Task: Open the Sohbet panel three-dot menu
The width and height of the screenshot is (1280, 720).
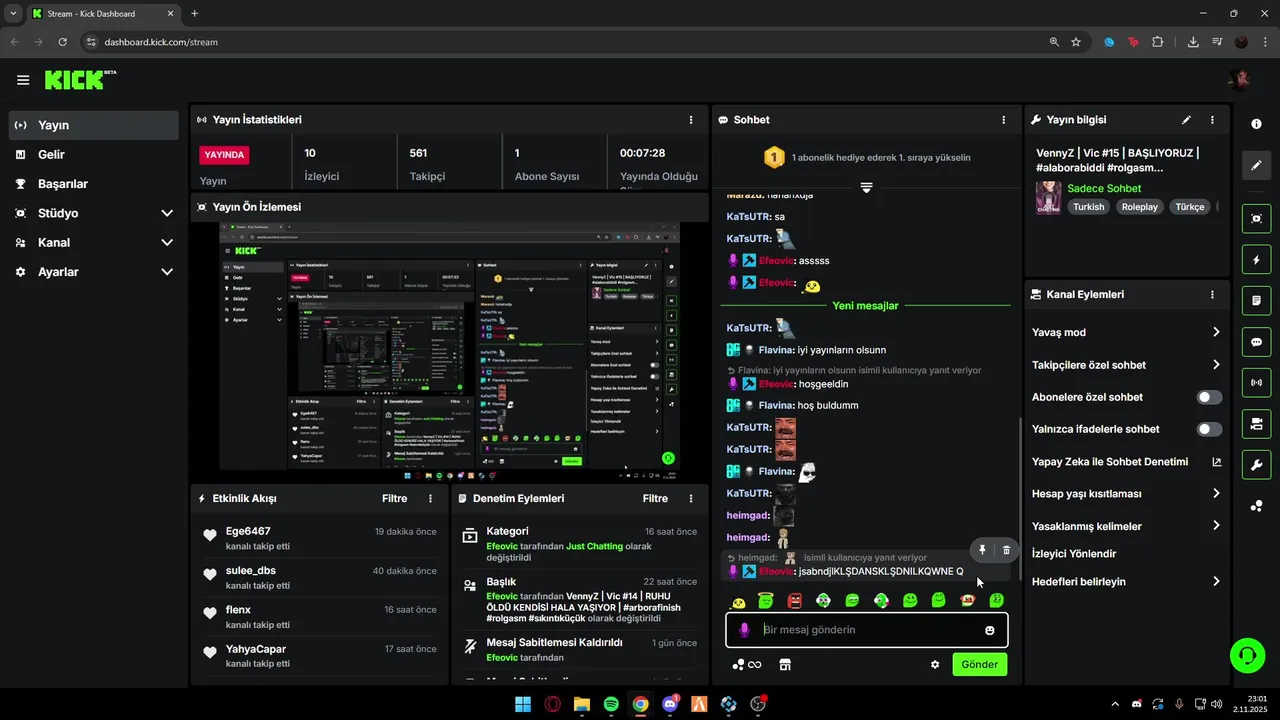Action: [1004, 119]
